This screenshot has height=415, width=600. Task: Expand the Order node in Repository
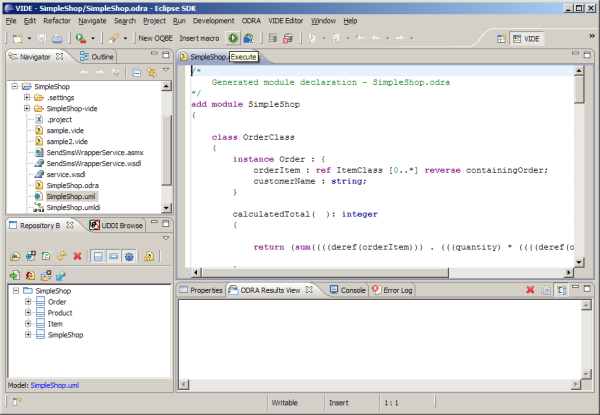pos(28,301)
